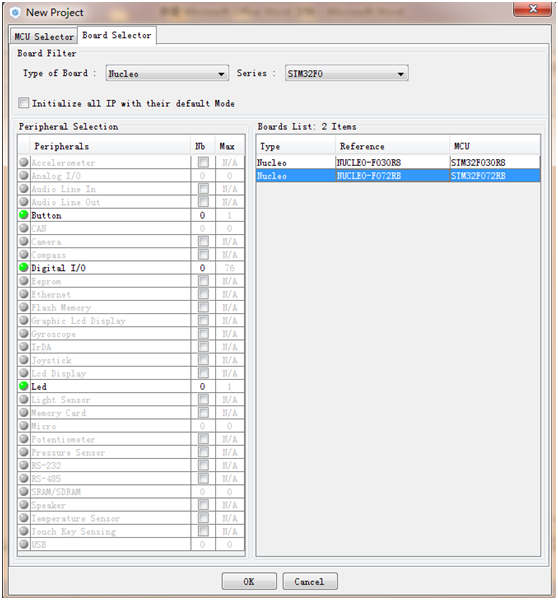Switch to the MCU Selector tab

pyautogui.click(x=44, y=37)
